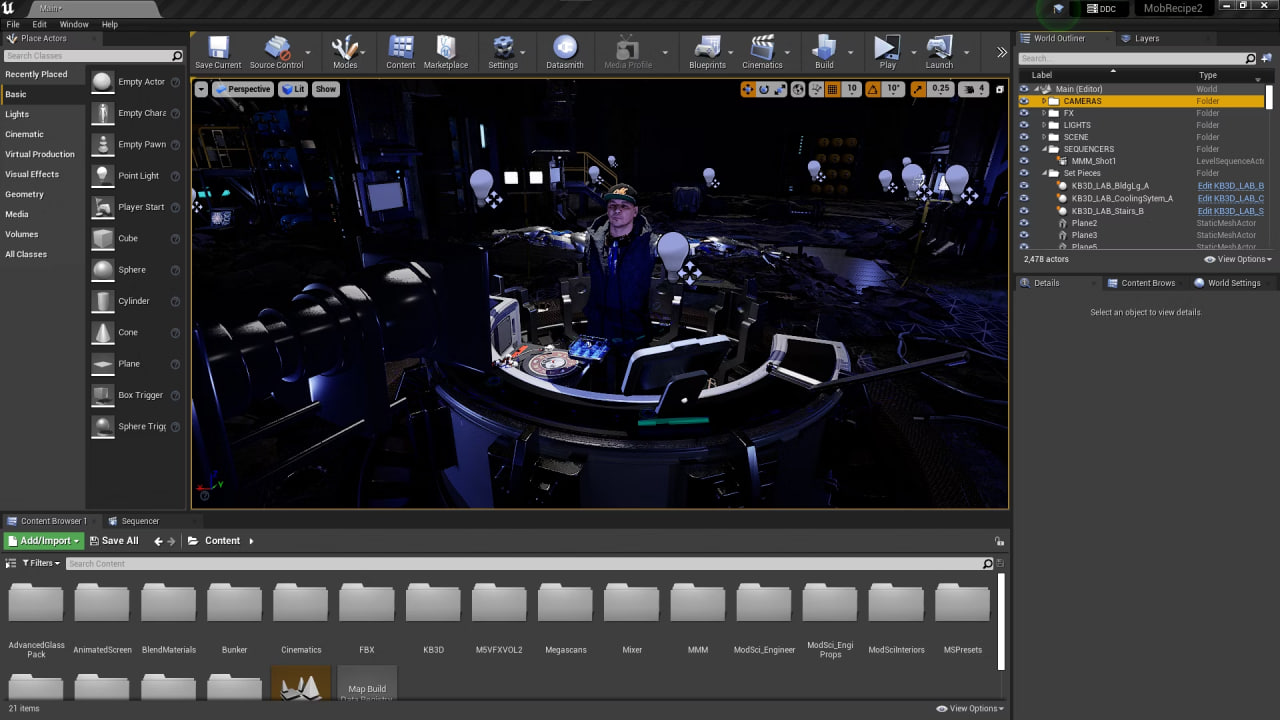1280x720 pixels.
Task: Toggle visibility of MMM_Shot1 actor
Action: tap(1022, 161)
